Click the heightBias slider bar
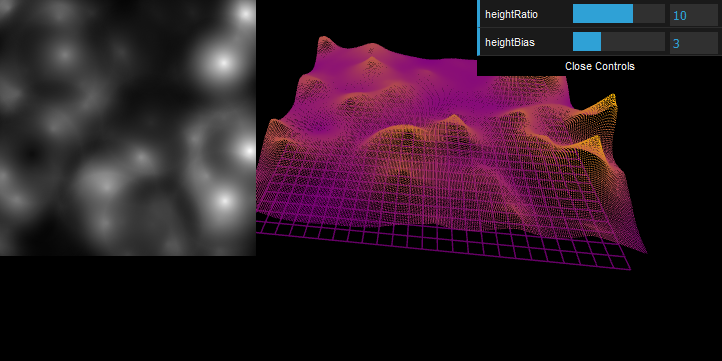The width and height of the screenshot is (722, 361). point(618,41)
